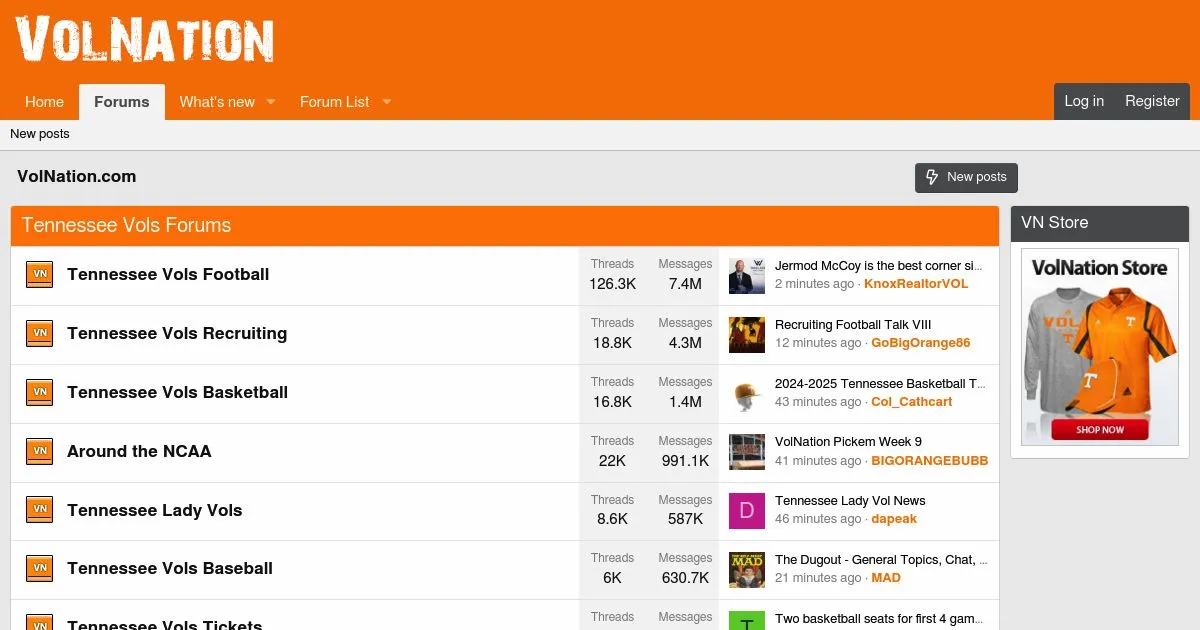The height and width of the screenshot is (630, 1200).
Task: Click the '41 minutes ago' timestamp
Action: 818,461
